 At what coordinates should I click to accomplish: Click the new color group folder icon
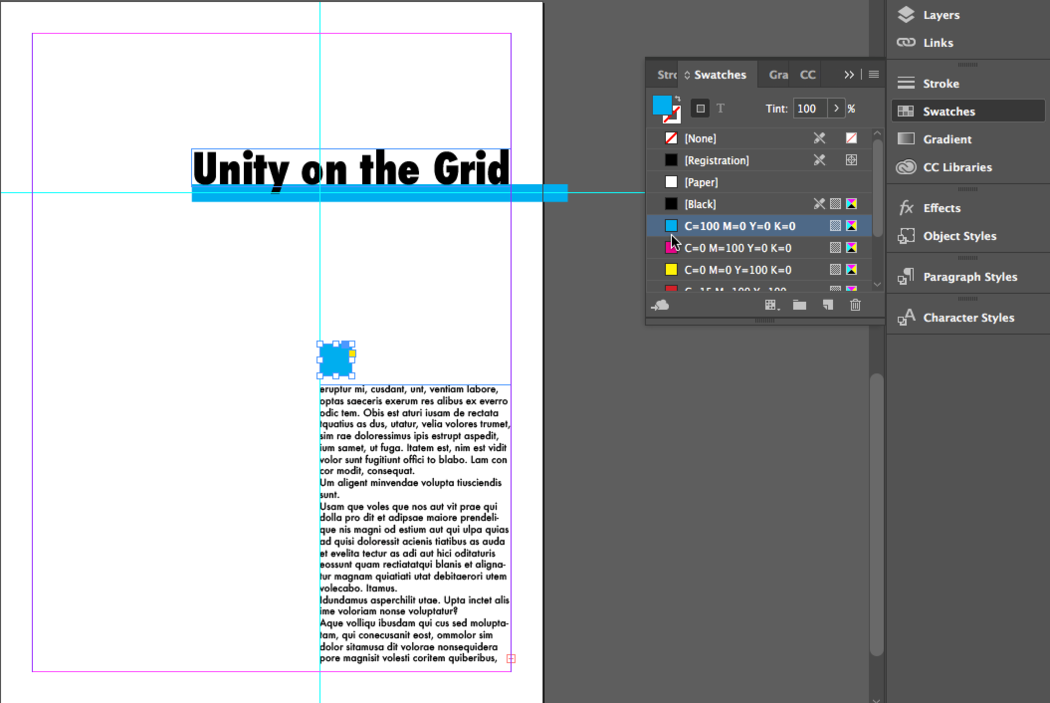click(x=800, y=305)
